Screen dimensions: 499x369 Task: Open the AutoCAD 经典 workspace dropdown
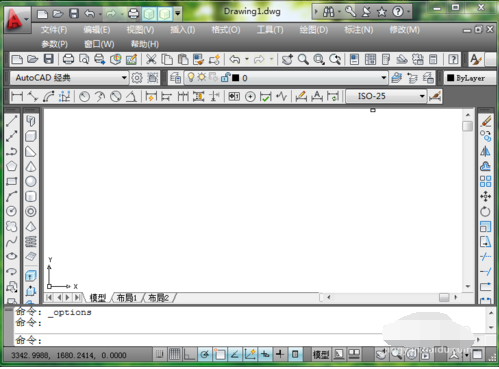click(69, 78)
